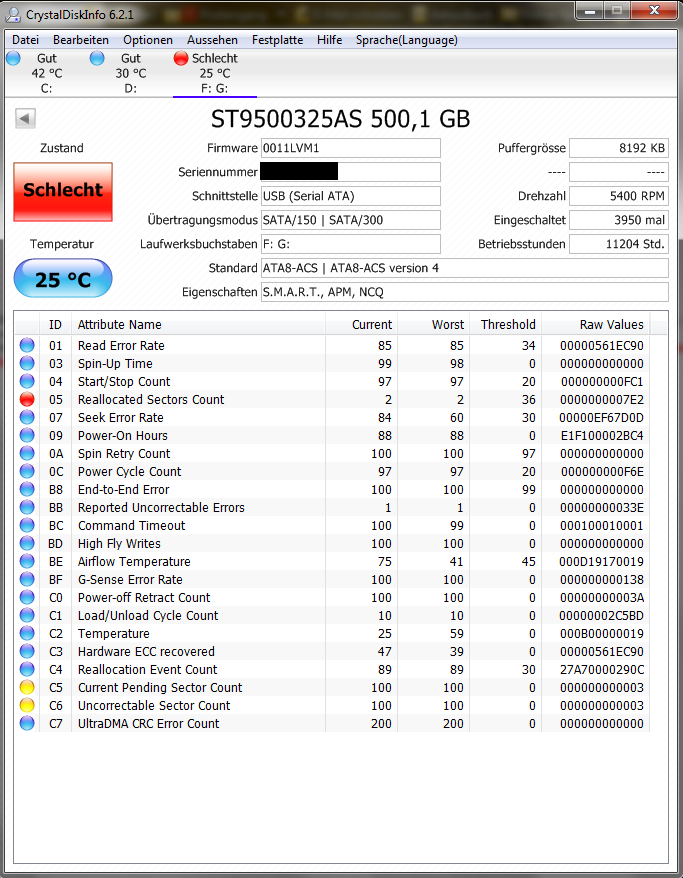Click the blue icon for Spin-Up Time

pyautogui.click(x=27, y=363)
